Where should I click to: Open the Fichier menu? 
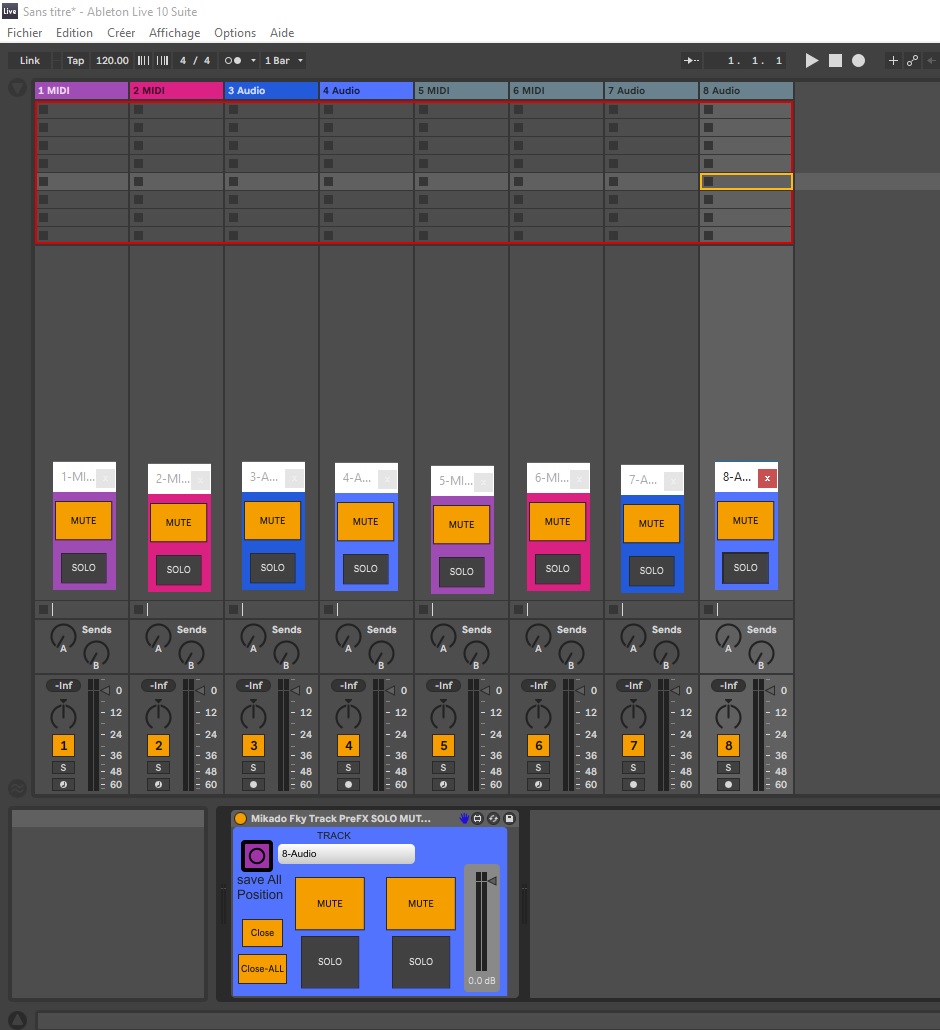[25, 33]
